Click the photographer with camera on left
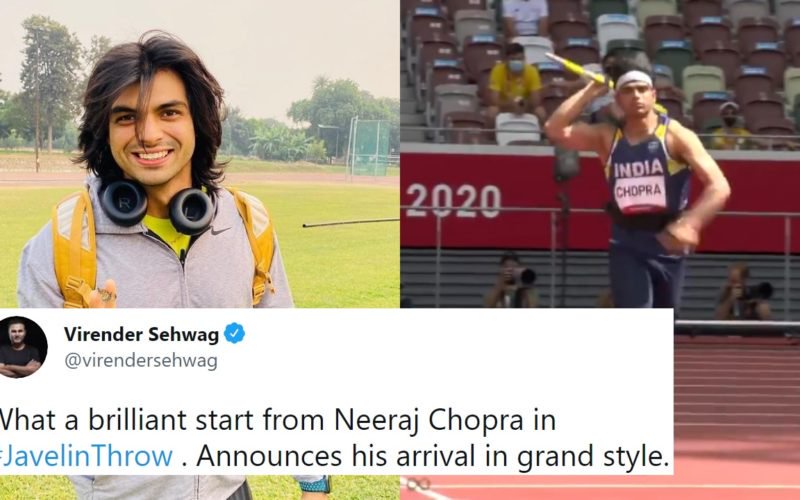This screenshot has width=800, height=500. pos(512,281)
